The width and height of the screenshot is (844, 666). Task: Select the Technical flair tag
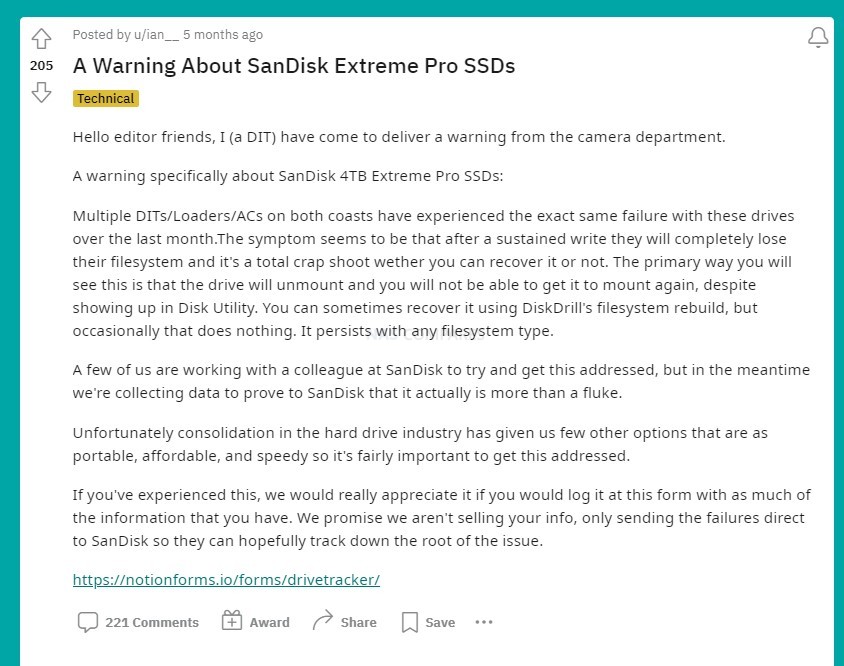pyautogui.click(x=106, y=99)
